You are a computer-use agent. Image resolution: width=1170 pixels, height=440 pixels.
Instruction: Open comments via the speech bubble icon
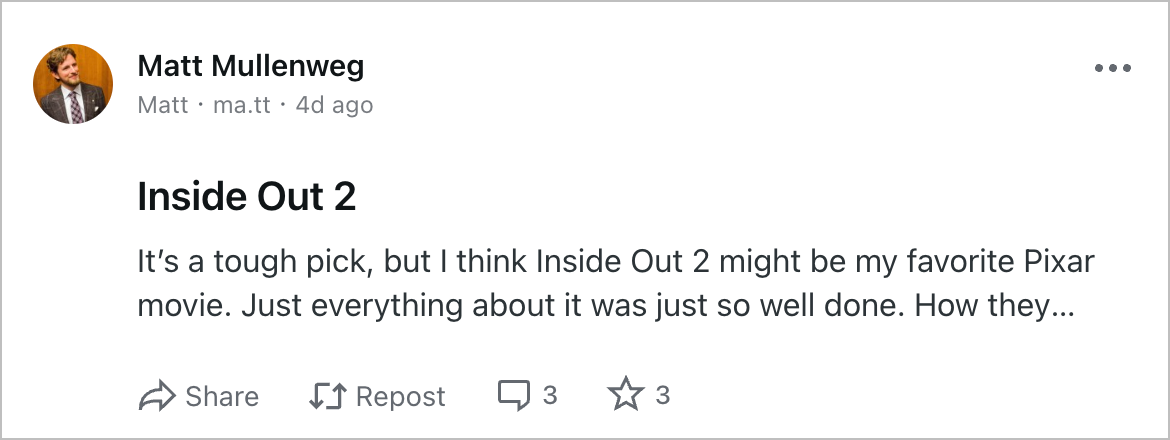514,396
